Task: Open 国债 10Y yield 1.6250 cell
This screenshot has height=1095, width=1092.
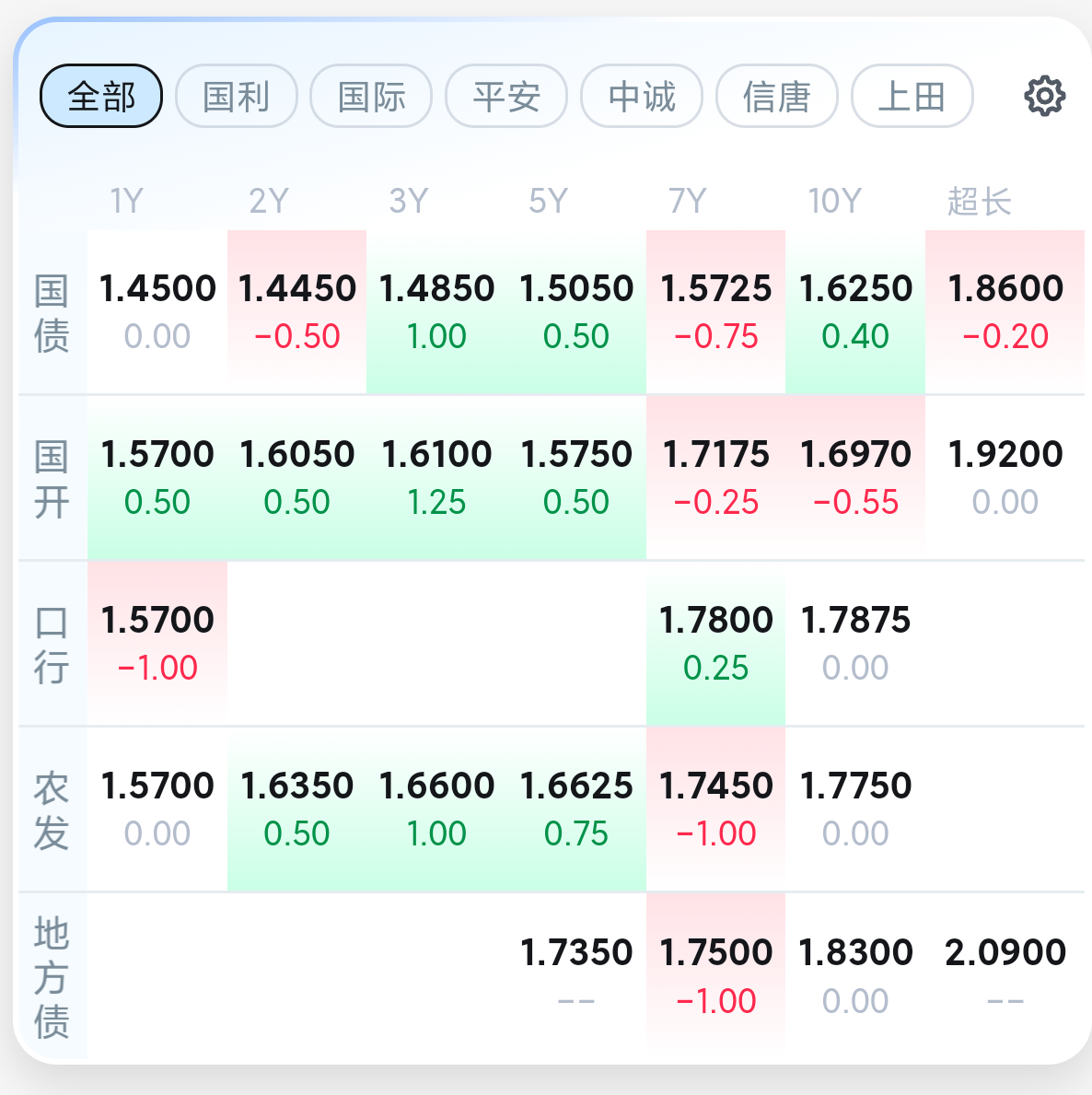Action: tap(855, 311)
